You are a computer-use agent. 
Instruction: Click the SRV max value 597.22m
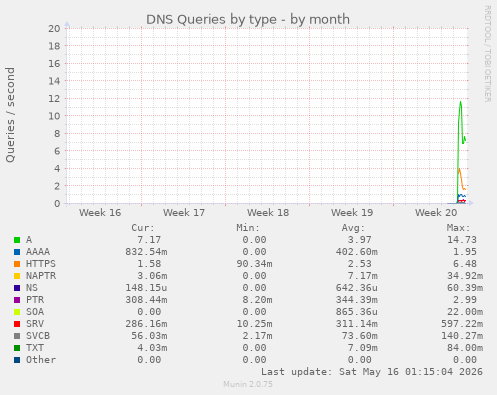(462, 324)
